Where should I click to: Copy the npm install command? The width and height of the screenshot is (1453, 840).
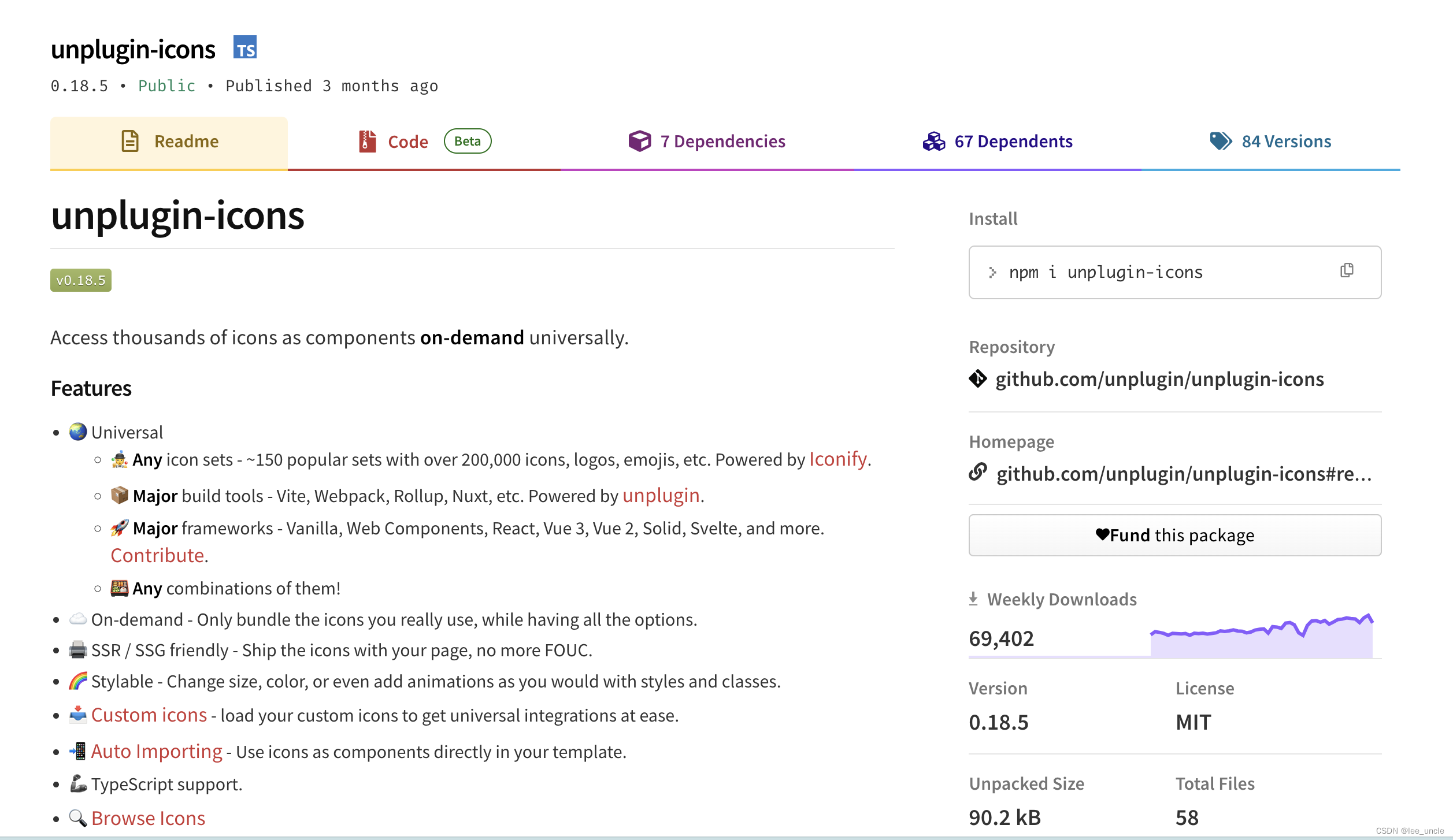(1347, 270)
